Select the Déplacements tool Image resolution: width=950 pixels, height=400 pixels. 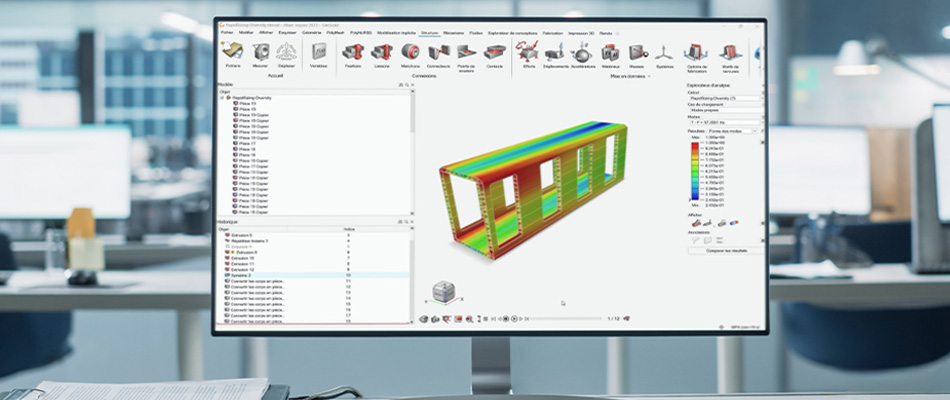point(555,54)
